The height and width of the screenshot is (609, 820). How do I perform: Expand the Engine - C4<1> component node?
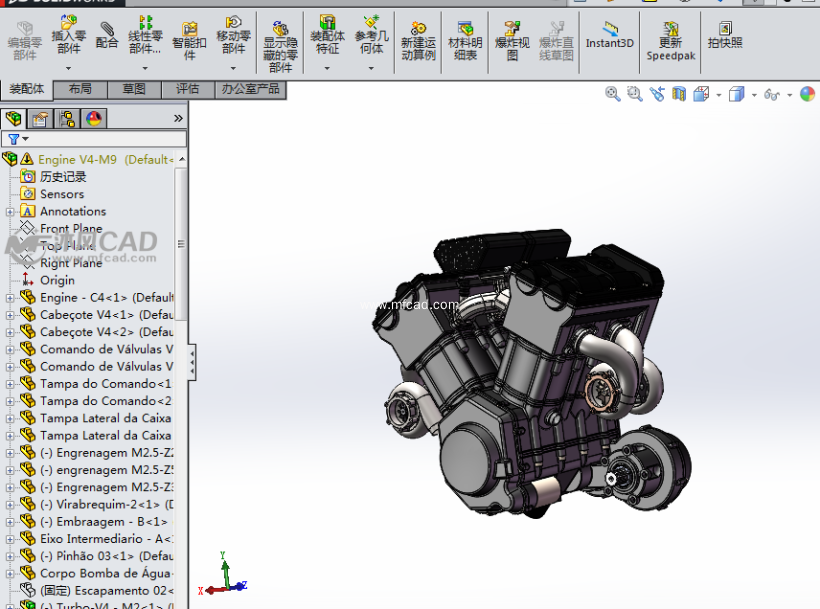10,298
